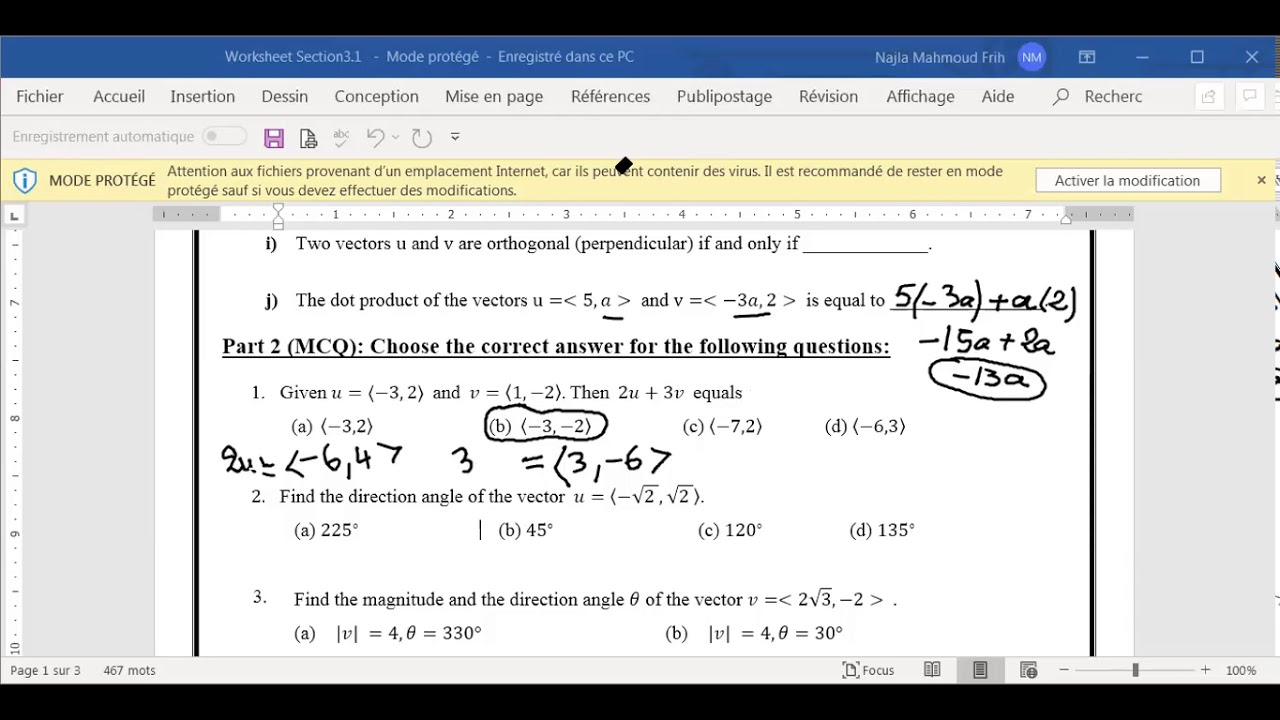The height and width of the screenshot is (720, 1280).
Task: Click the 100% zoom level
Action: 1241,670
